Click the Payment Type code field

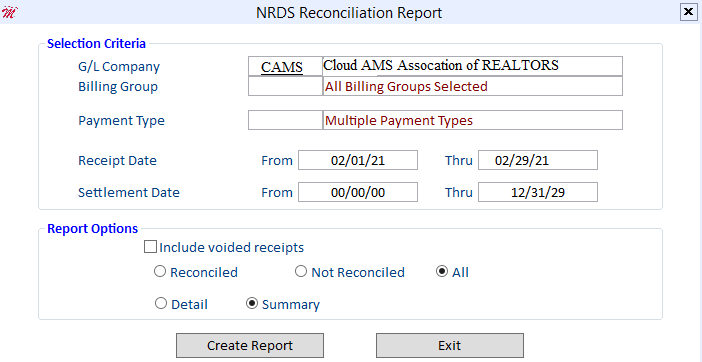285,120
